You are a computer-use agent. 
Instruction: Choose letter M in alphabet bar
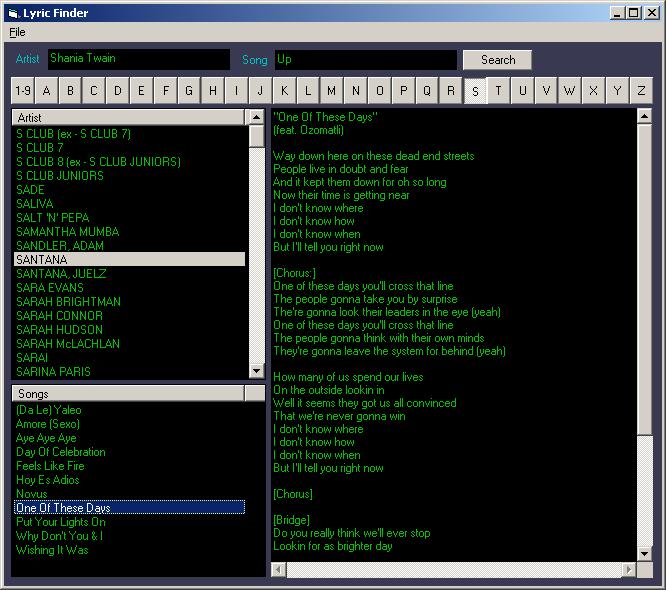[x=332, y=91]
